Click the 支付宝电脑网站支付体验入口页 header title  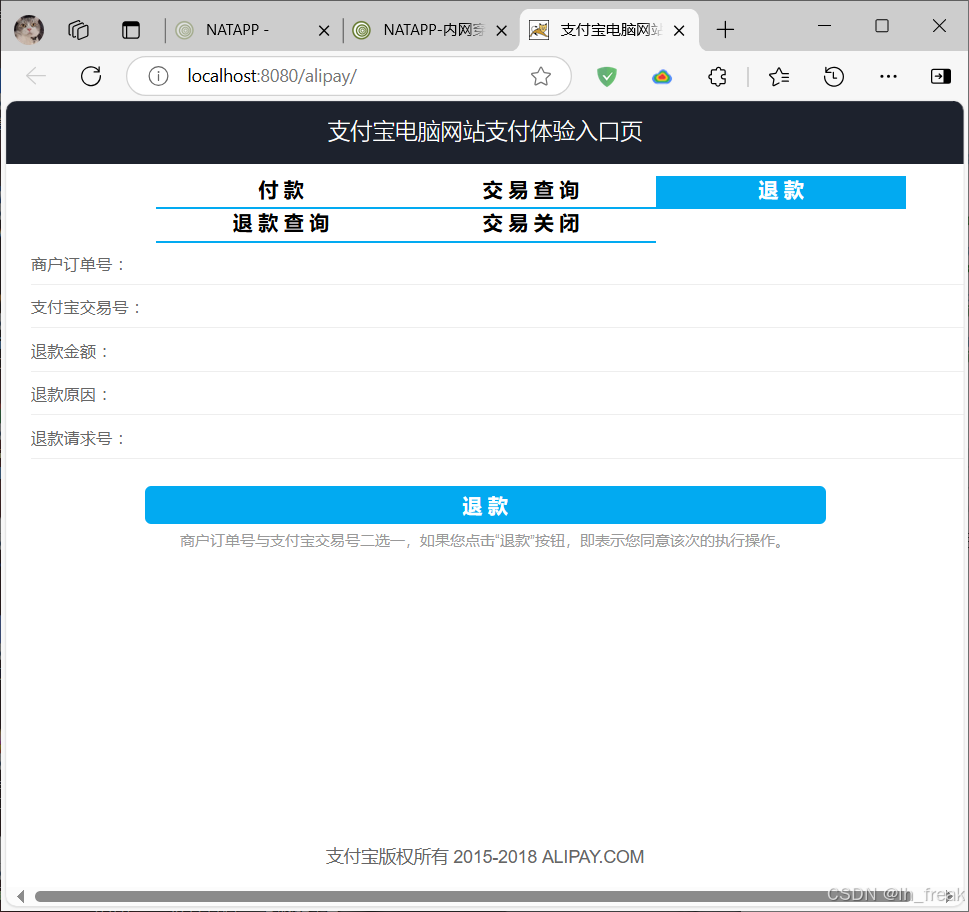click(485, 132)
